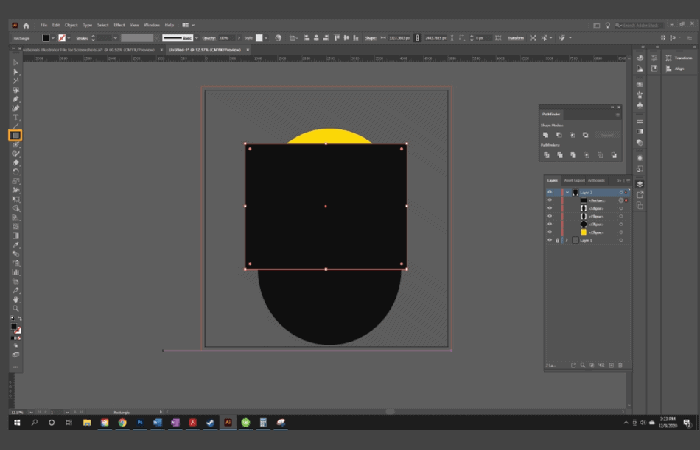Image resolution: width=700 pixels, height=450 pixels.
Task: Select the Type tool
Action: click(16, 117)
